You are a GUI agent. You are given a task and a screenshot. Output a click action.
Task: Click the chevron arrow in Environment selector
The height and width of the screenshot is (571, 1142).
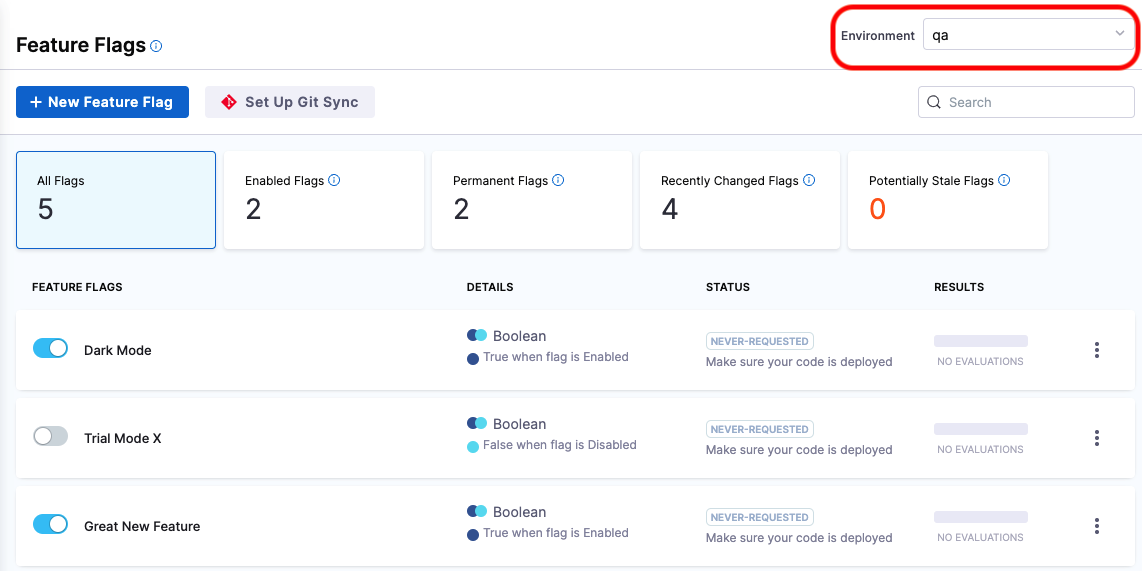(x=1120, y=34)
